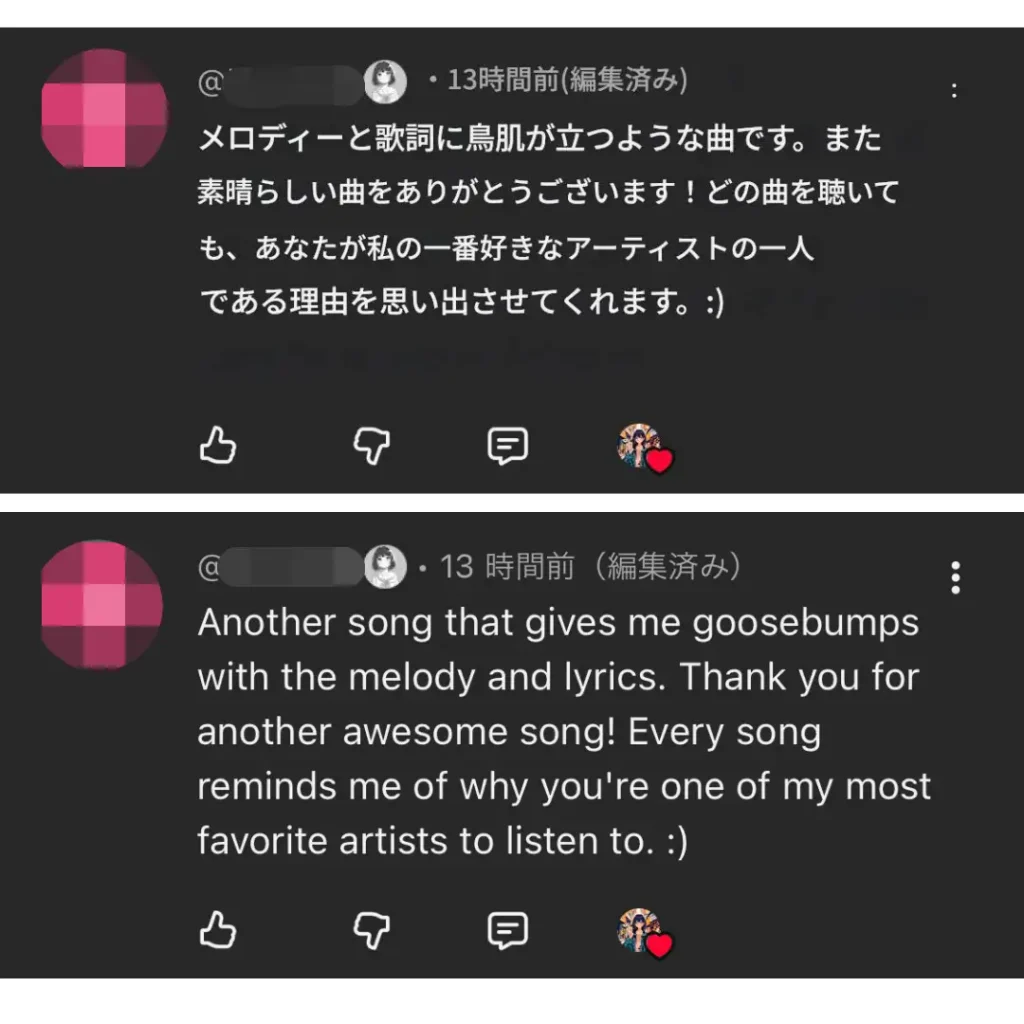The height and width of the screenshot is (1024, 1024).
Task: Open the Japanese comment author's avatar
Action: tap(105, 112)
